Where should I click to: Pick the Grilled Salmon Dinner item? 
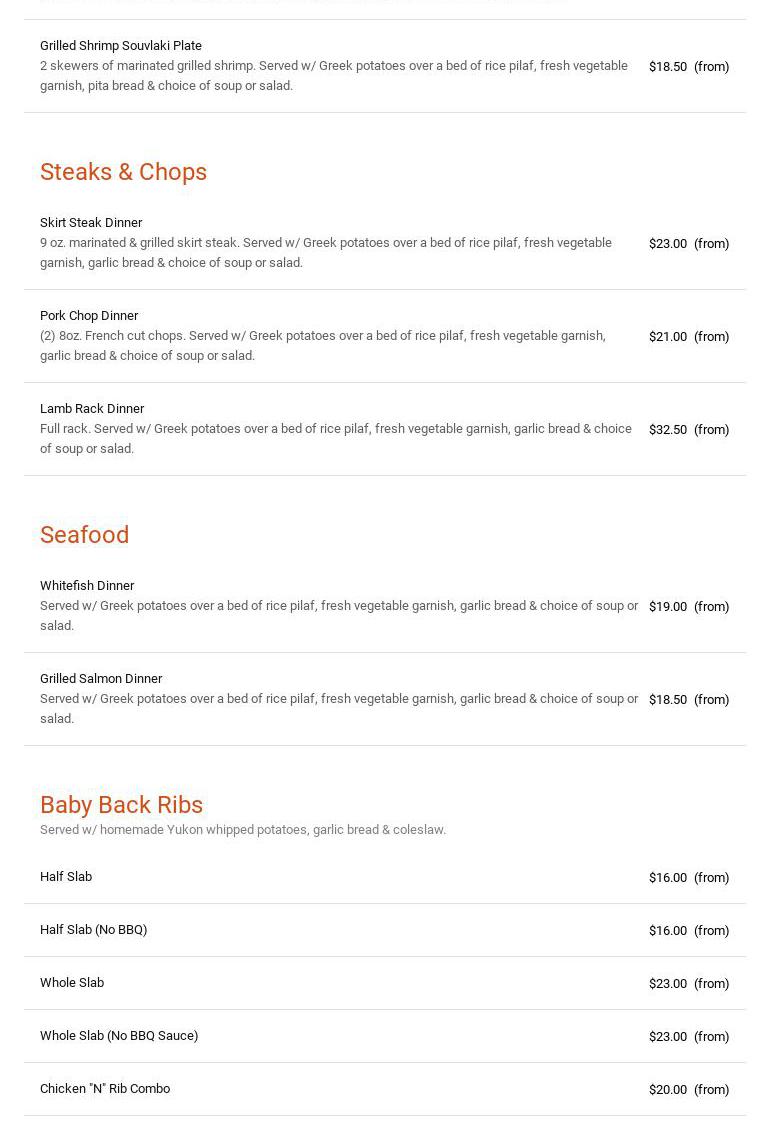tap(101, 679)
